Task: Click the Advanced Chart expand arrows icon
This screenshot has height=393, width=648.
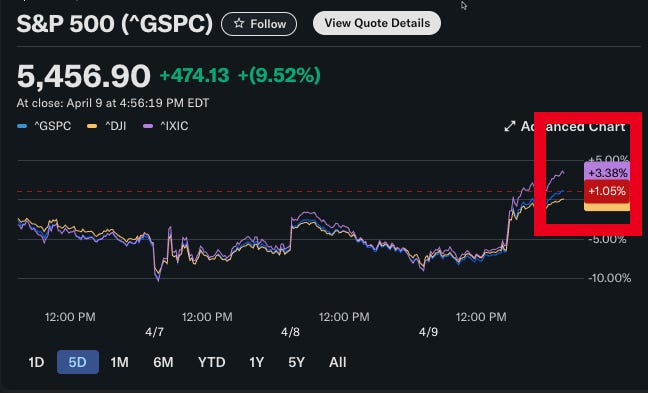Action: coord(510,126)
